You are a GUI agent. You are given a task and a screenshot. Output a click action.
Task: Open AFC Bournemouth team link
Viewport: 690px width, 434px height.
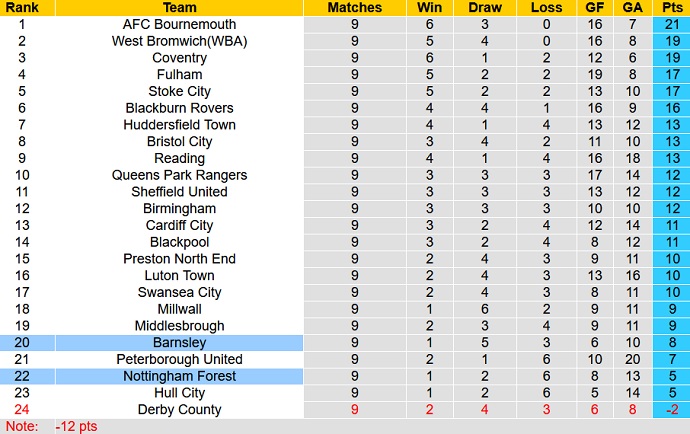pyautogui.click(x=180, y=24)
